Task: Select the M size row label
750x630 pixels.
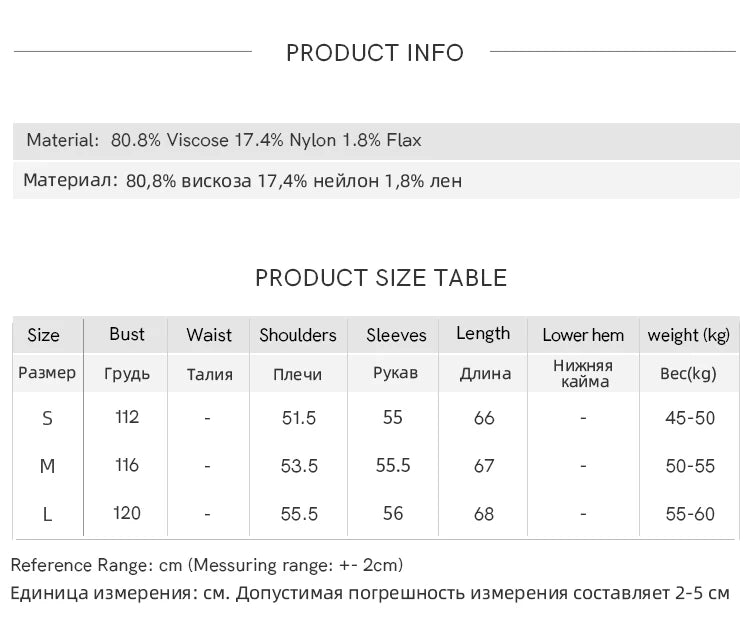Action: [47, 466]
